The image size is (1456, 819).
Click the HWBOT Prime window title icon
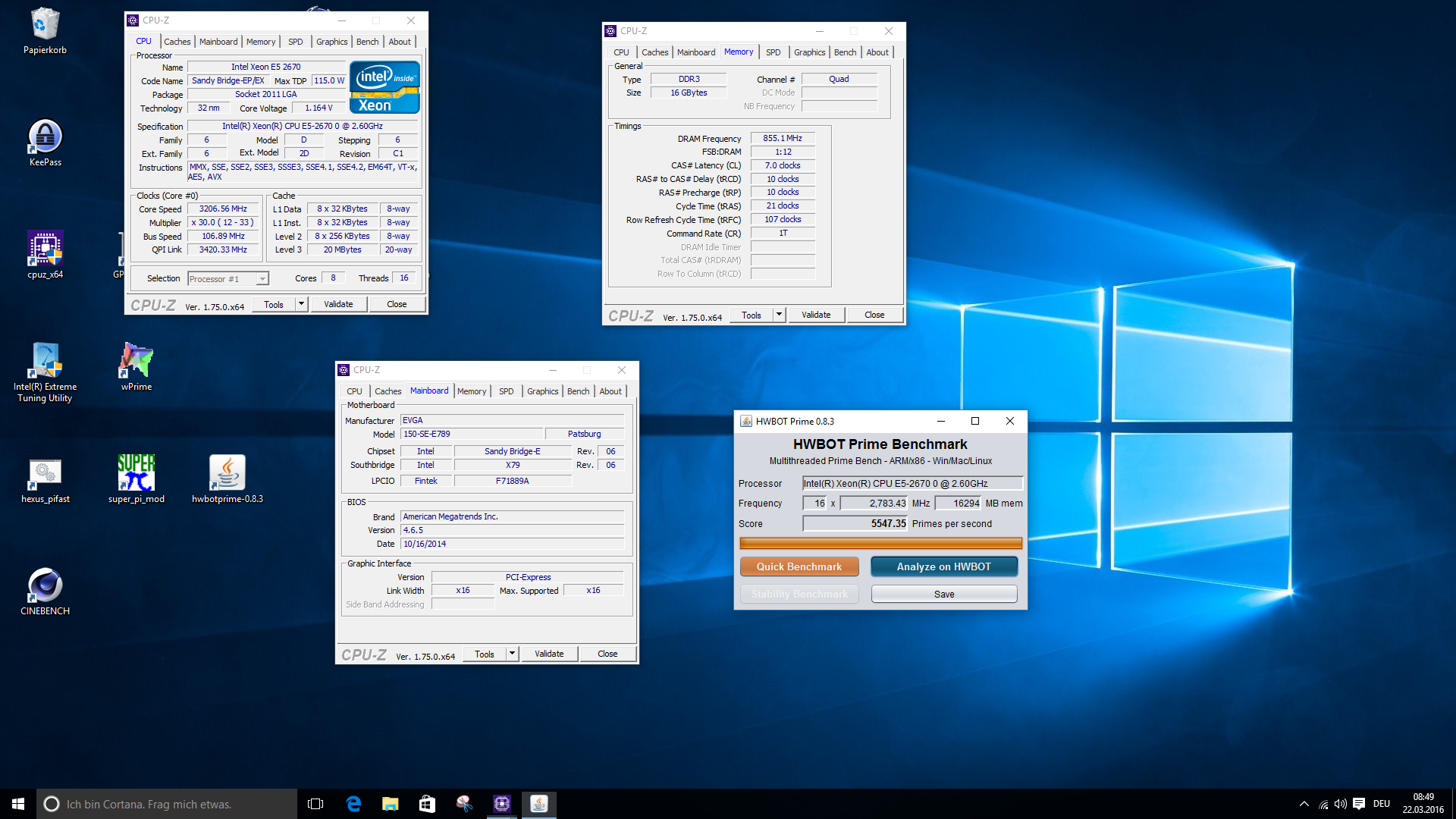746,421
